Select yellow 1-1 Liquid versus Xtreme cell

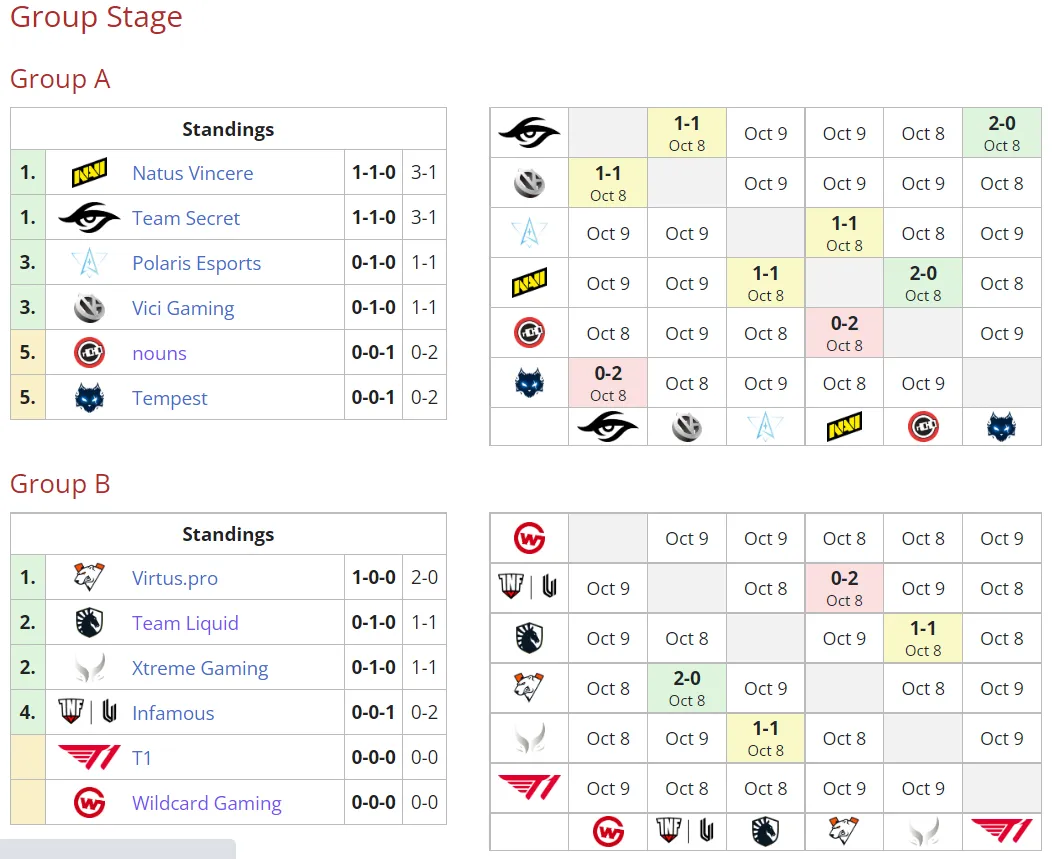coord(923,638)
